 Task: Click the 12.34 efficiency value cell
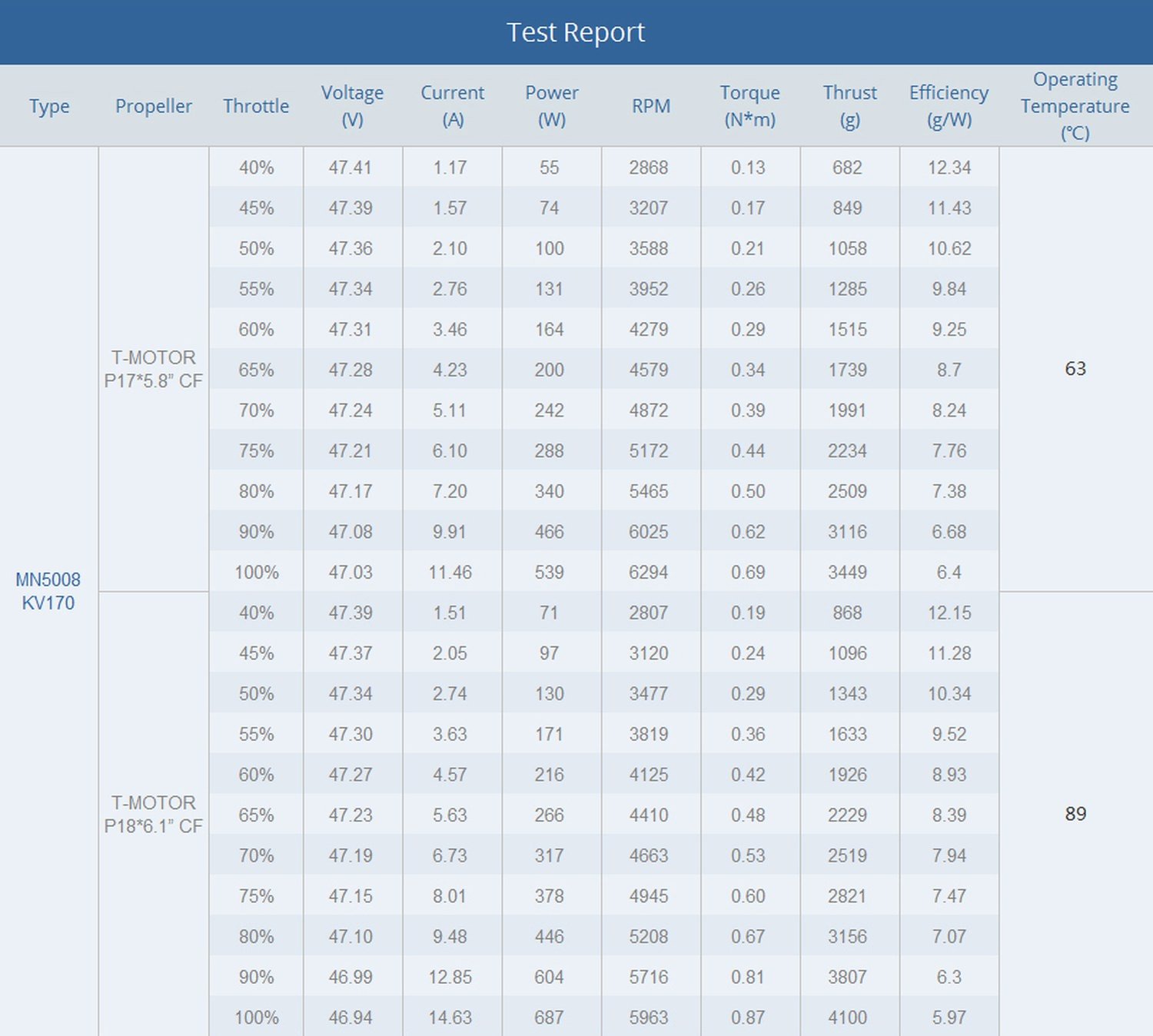(949, 168)
